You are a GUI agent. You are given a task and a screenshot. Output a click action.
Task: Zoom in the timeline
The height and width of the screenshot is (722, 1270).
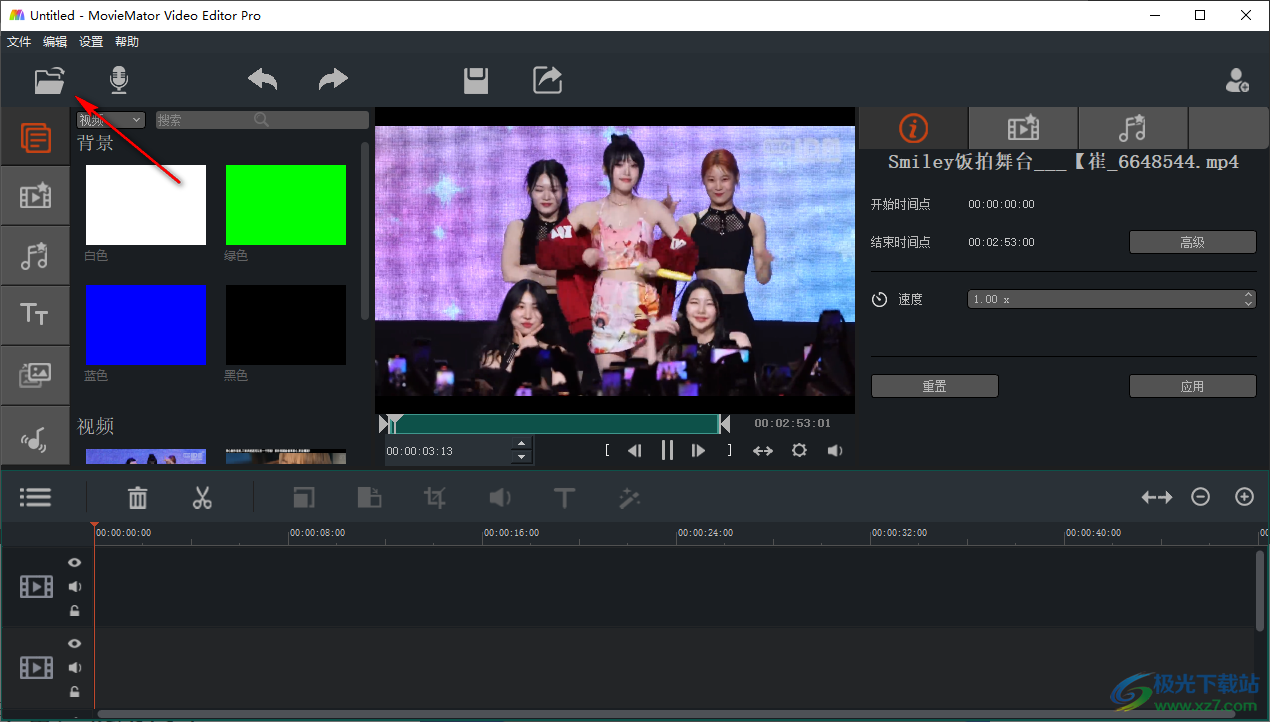pos(1244,497)
